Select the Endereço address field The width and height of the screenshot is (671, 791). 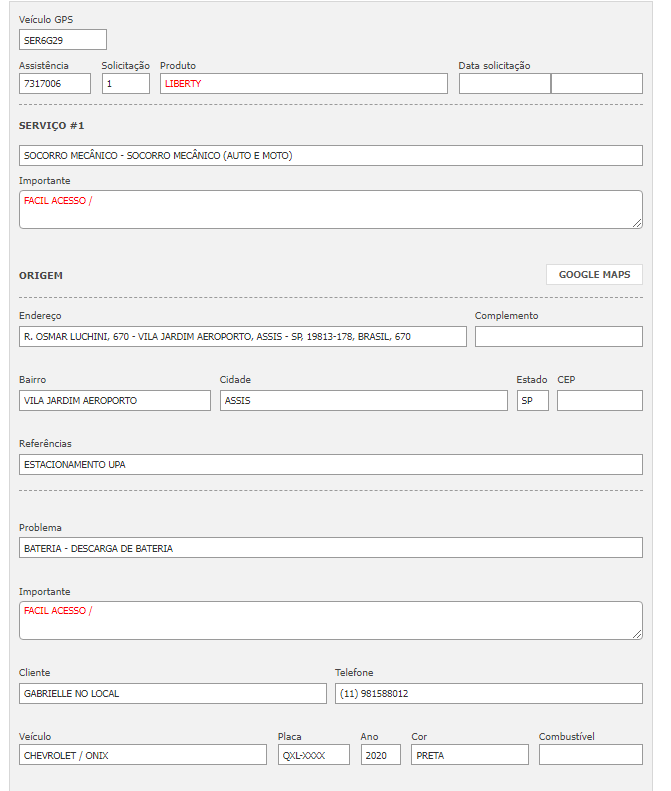click(x=242, y=337)
